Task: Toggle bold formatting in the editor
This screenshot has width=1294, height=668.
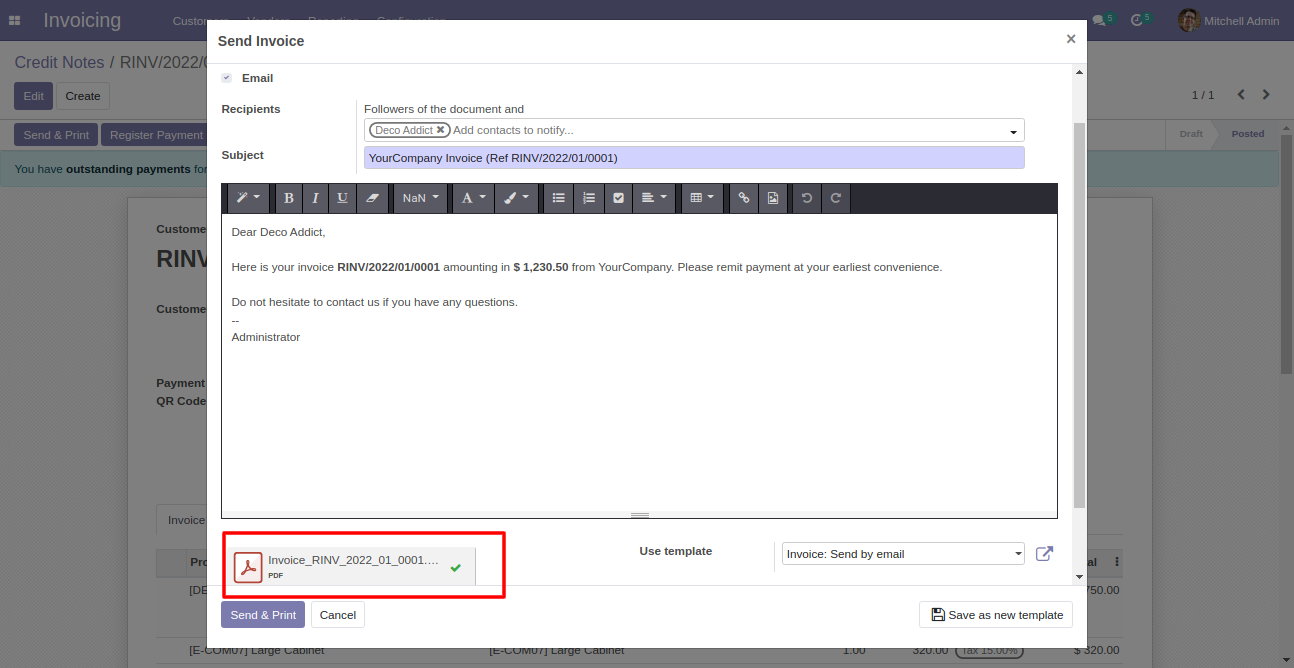Action: pos(289,198)
